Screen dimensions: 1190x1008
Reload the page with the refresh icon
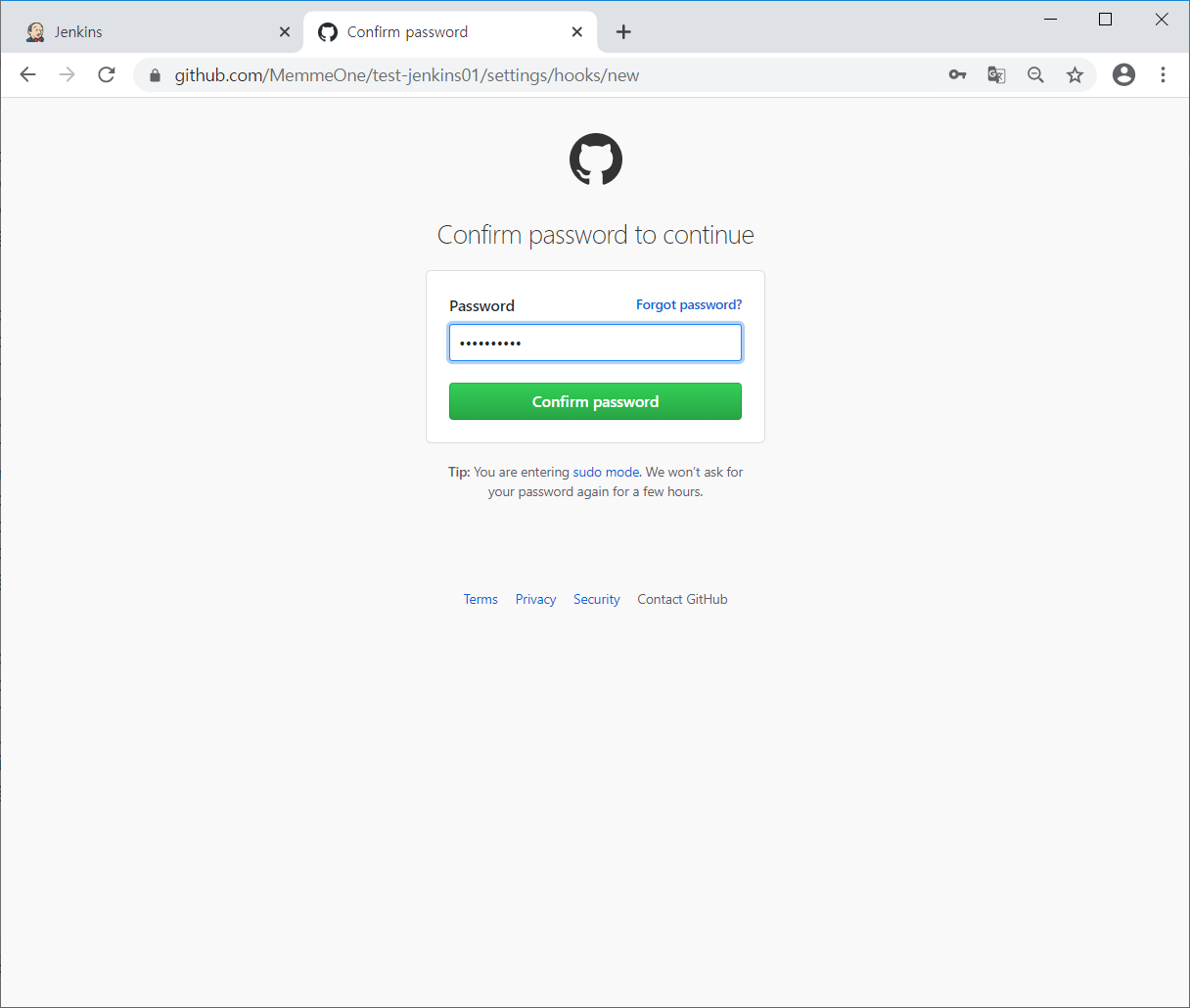[x=107, y=75]
